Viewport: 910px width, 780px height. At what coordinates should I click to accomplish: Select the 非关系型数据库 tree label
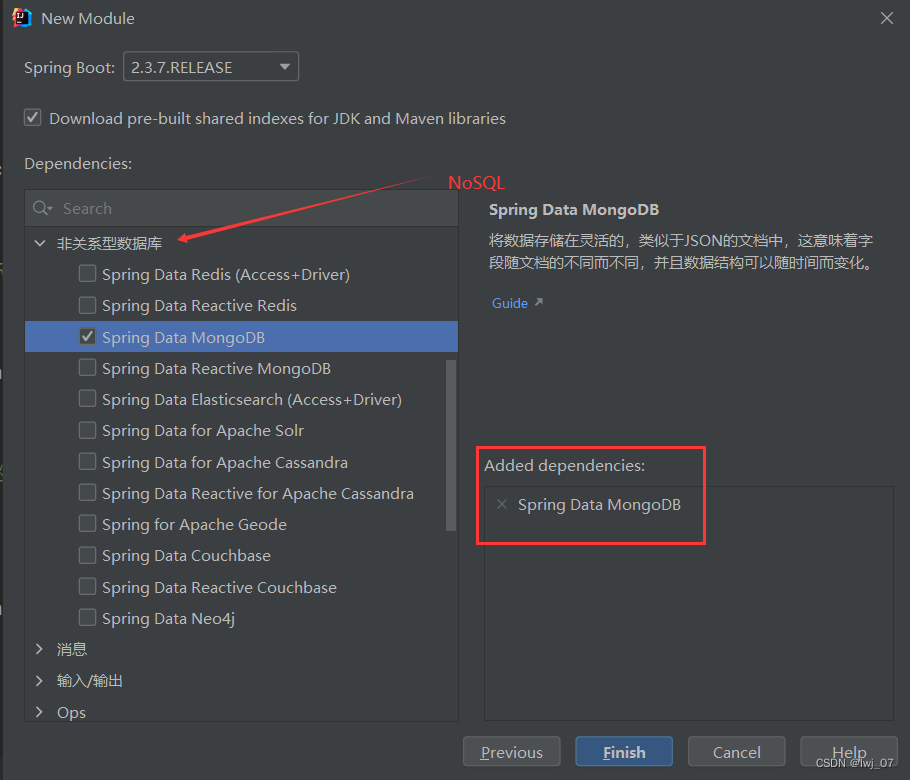[109, 243]
